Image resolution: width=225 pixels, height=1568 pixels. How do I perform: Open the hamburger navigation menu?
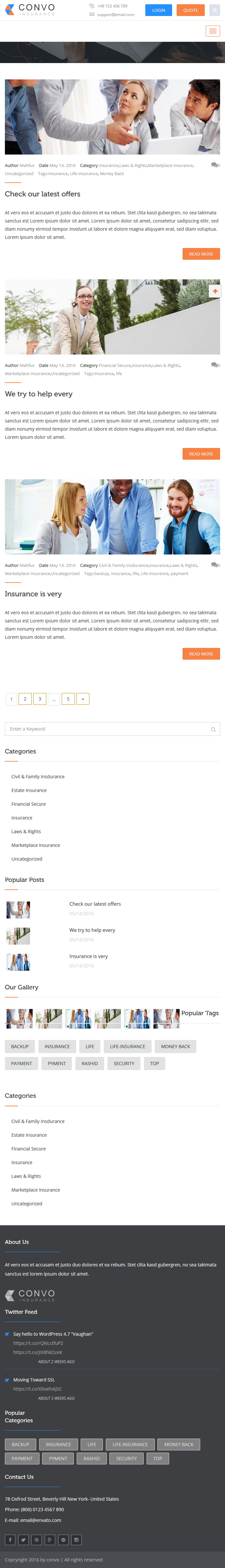pyautogui.click(x=212, y=31)
